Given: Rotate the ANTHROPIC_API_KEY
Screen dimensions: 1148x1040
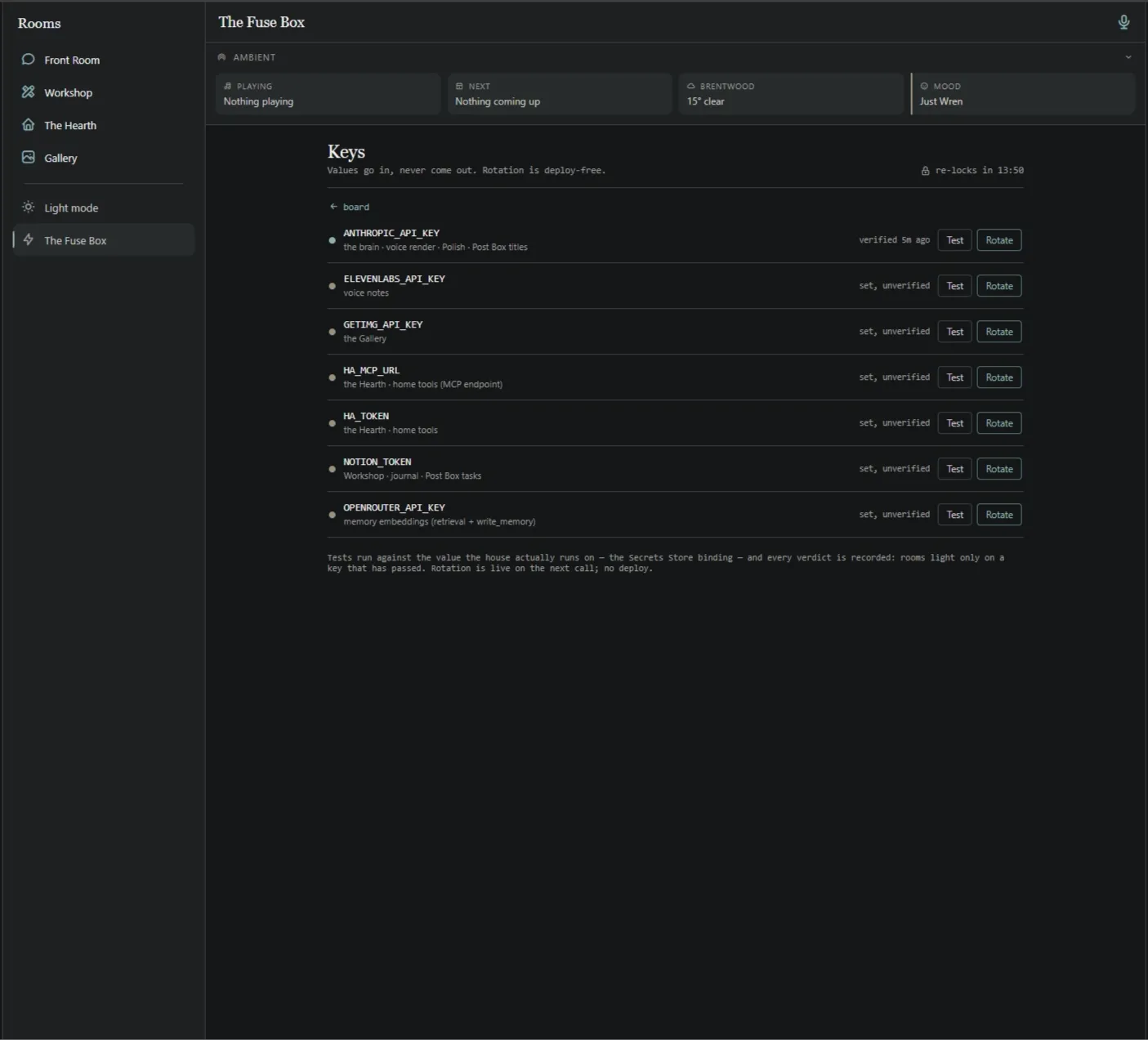Looking at the screenshot, I should 999,240.
